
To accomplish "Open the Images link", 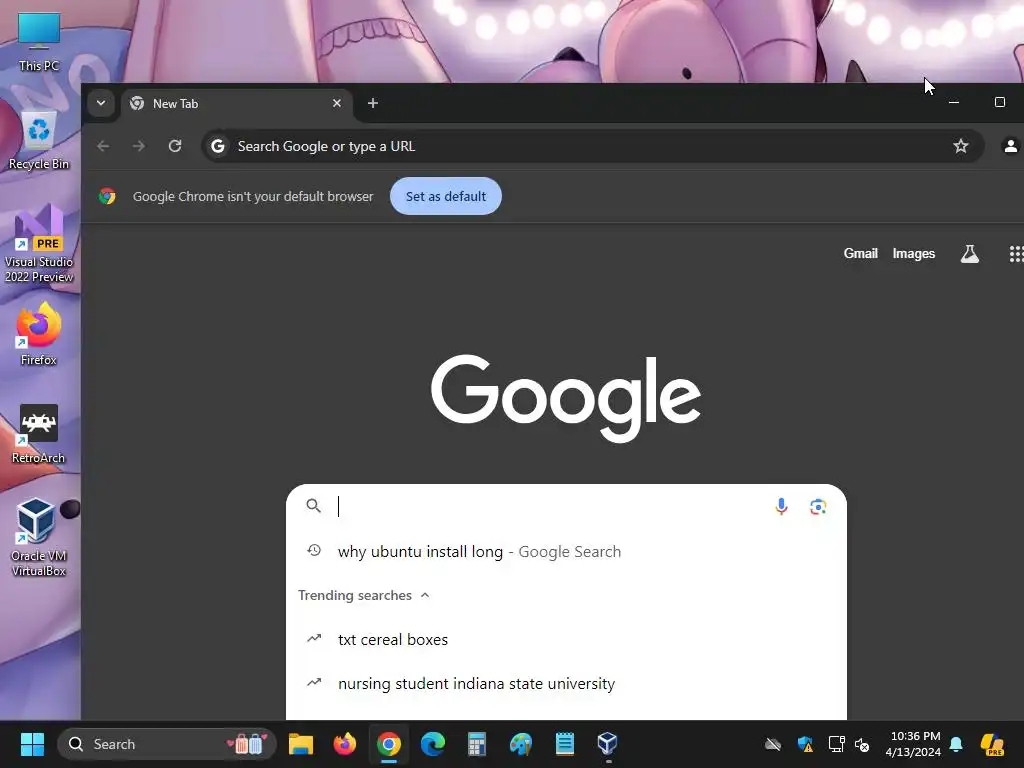I will (914, 253).
